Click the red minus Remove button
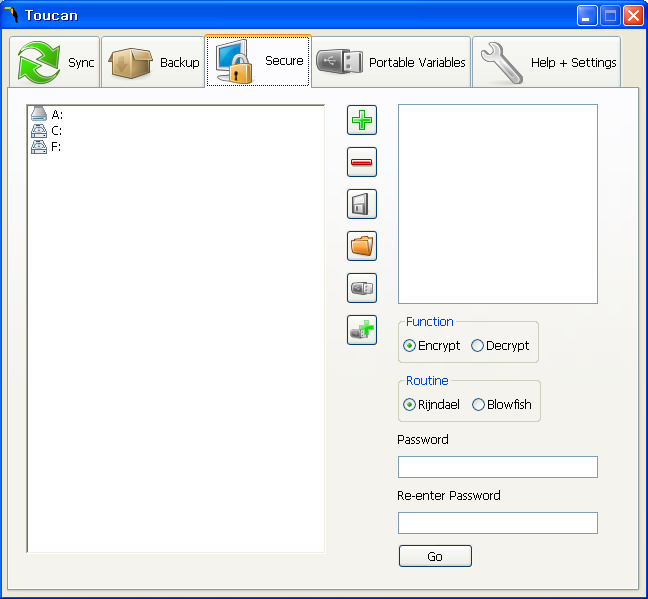This screenshot has width=648, height=599. tap(362, 162)
